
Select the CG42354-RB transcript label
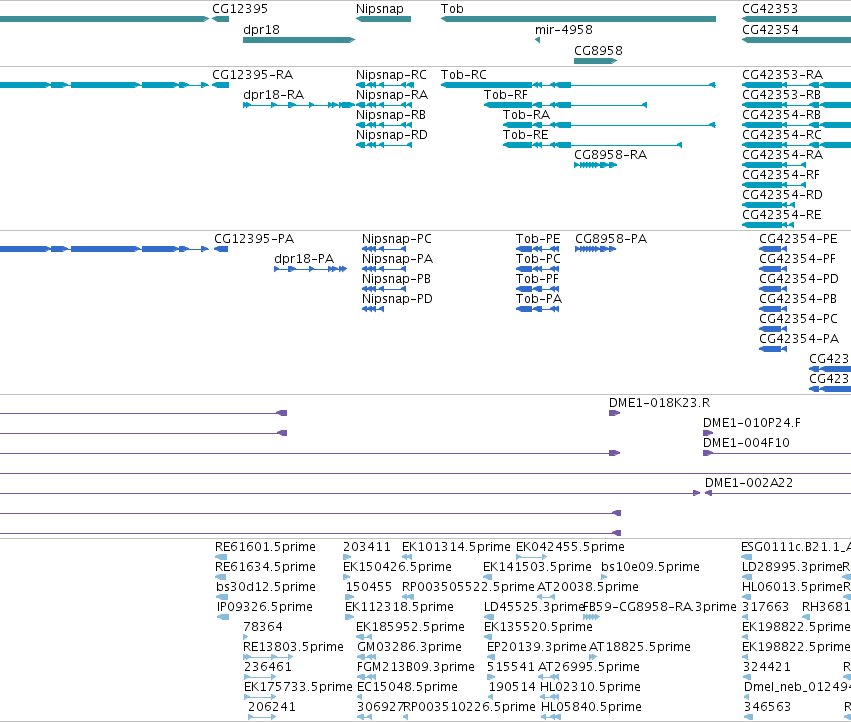[782, 115]
